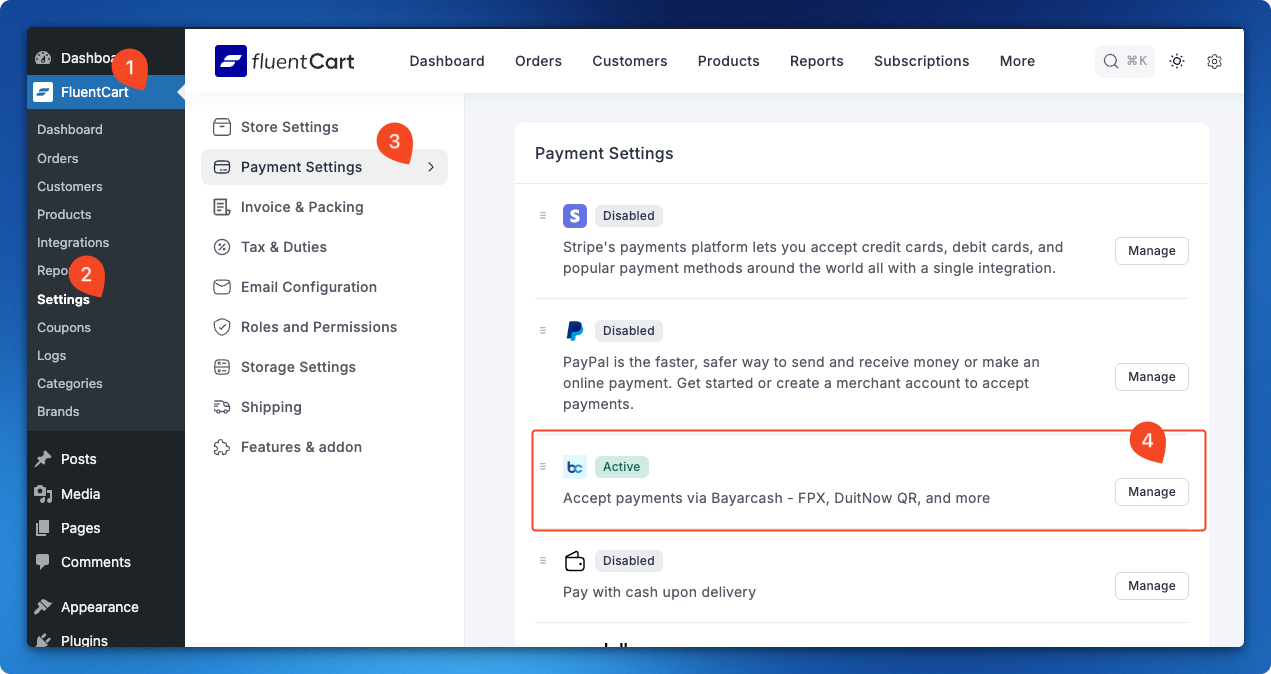Open the gear settings icon in header
The height and width of the screenshot is (674, 1271).
pyautogui.click(x=1214, y=61)
